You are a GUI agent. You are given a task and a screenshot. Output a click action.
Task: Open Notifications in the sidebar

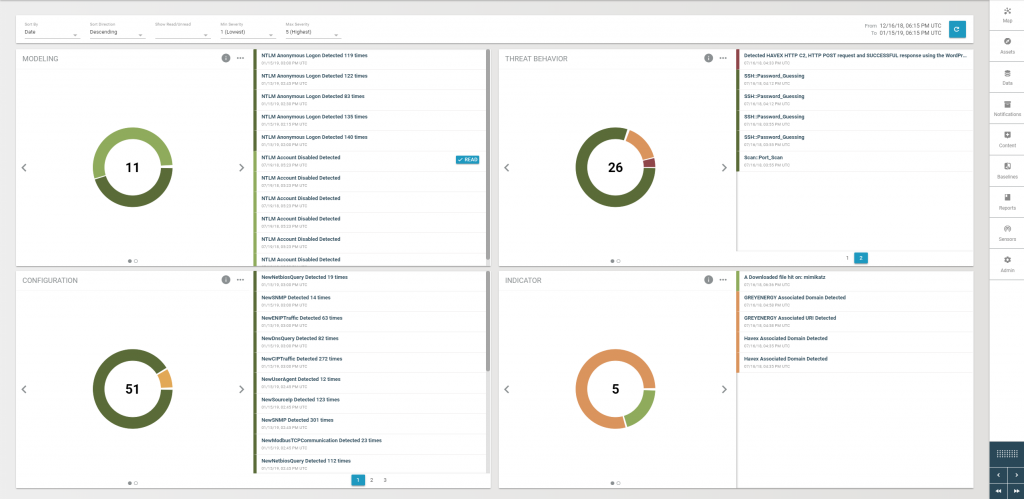tap(1006, 108)
